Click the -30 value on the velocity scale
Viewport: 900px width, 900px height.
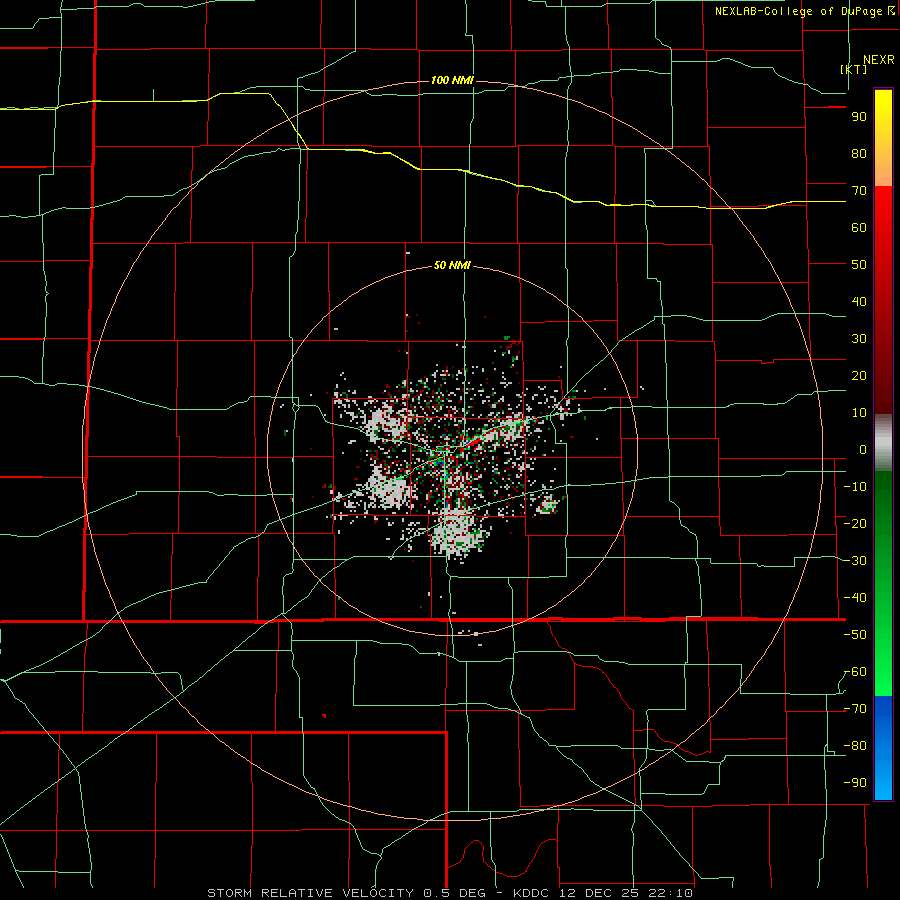coord(855,561)
